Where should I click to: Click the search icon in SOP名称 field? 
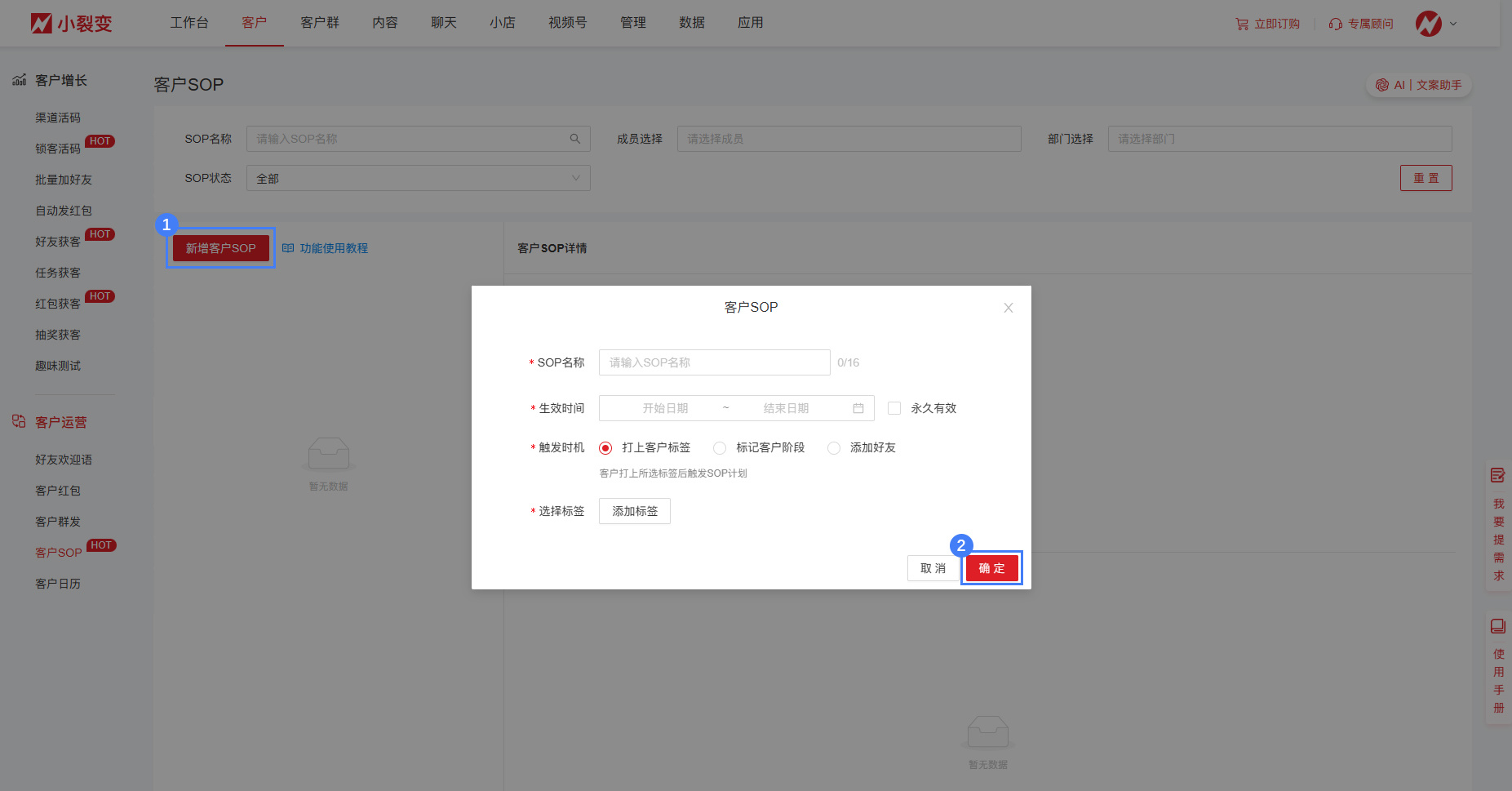tap(574, 139)
